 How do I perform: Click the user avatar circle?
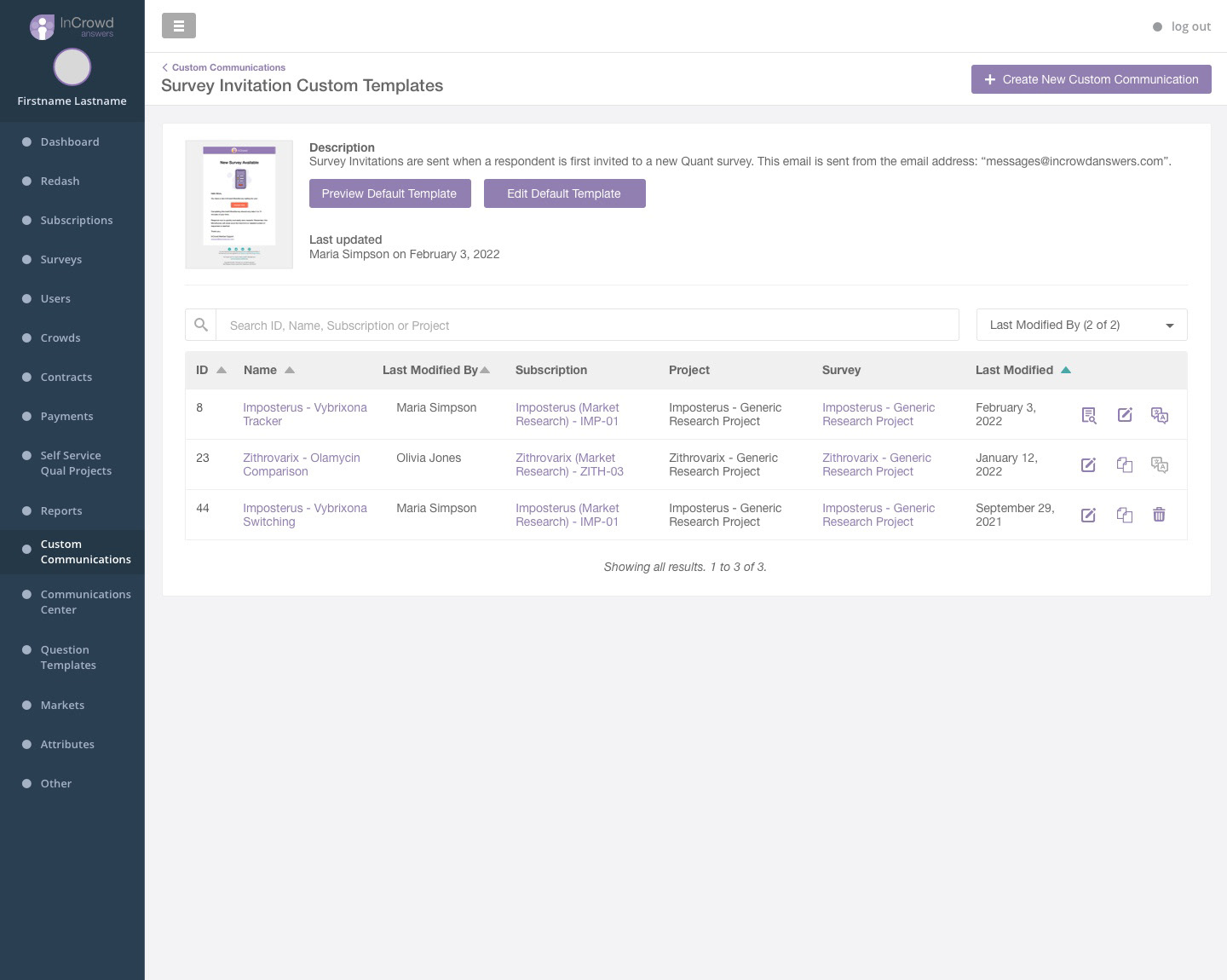coord(72,66)
